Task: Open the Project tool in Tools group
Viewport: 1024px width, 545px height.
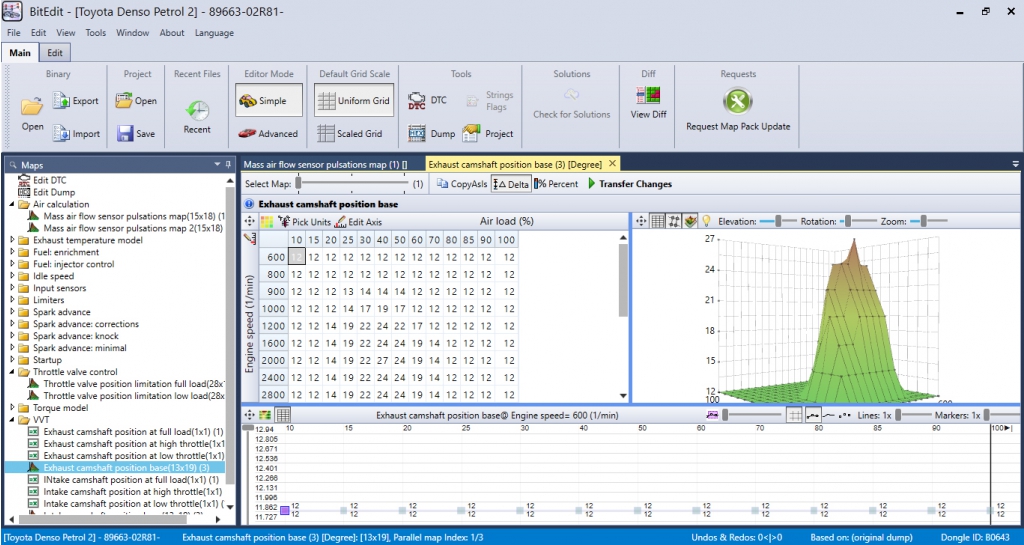Action: pyautogui.click(x=488, y=133)
